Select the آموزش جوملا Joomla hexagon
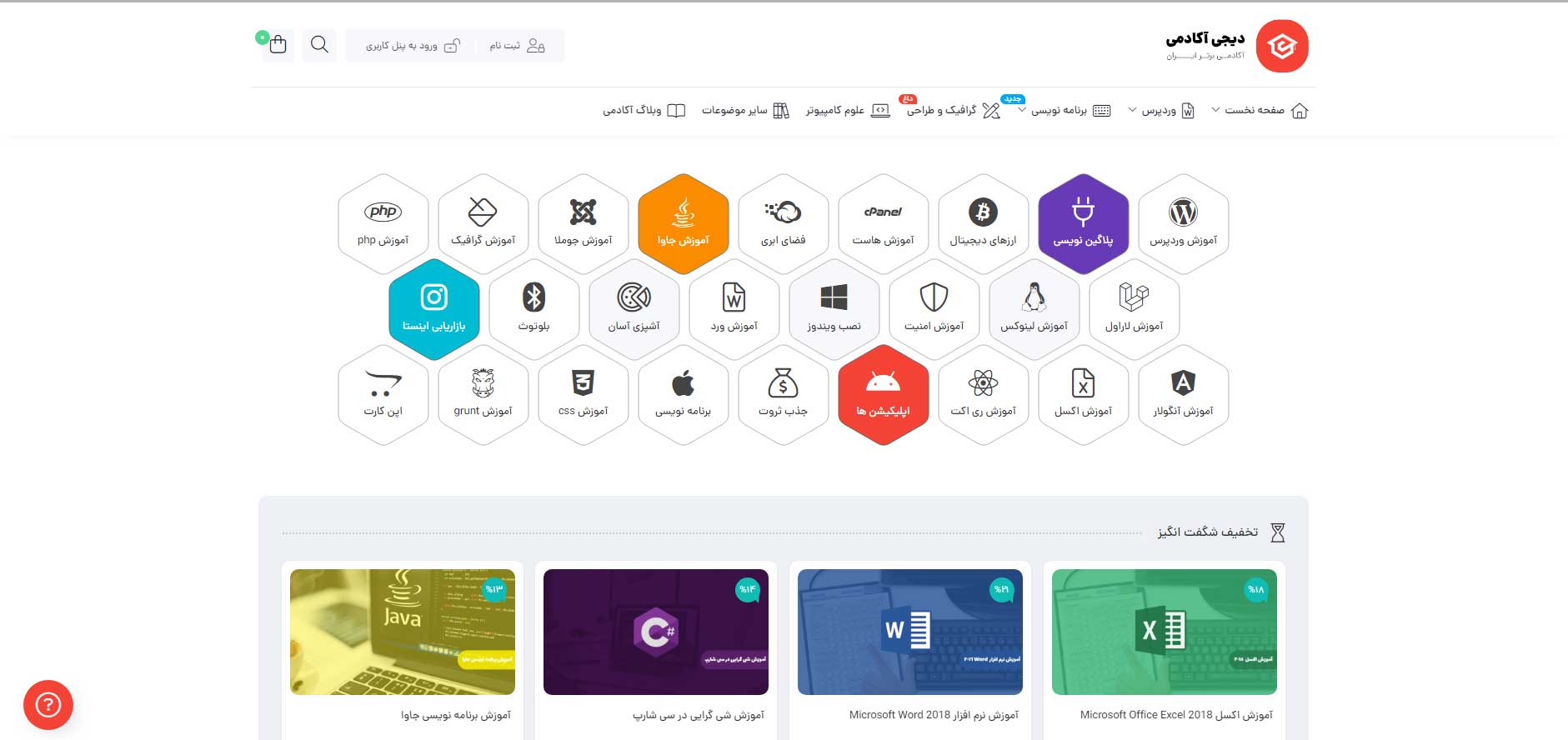Screen dimensions: 1568x740 click(583, 224)
